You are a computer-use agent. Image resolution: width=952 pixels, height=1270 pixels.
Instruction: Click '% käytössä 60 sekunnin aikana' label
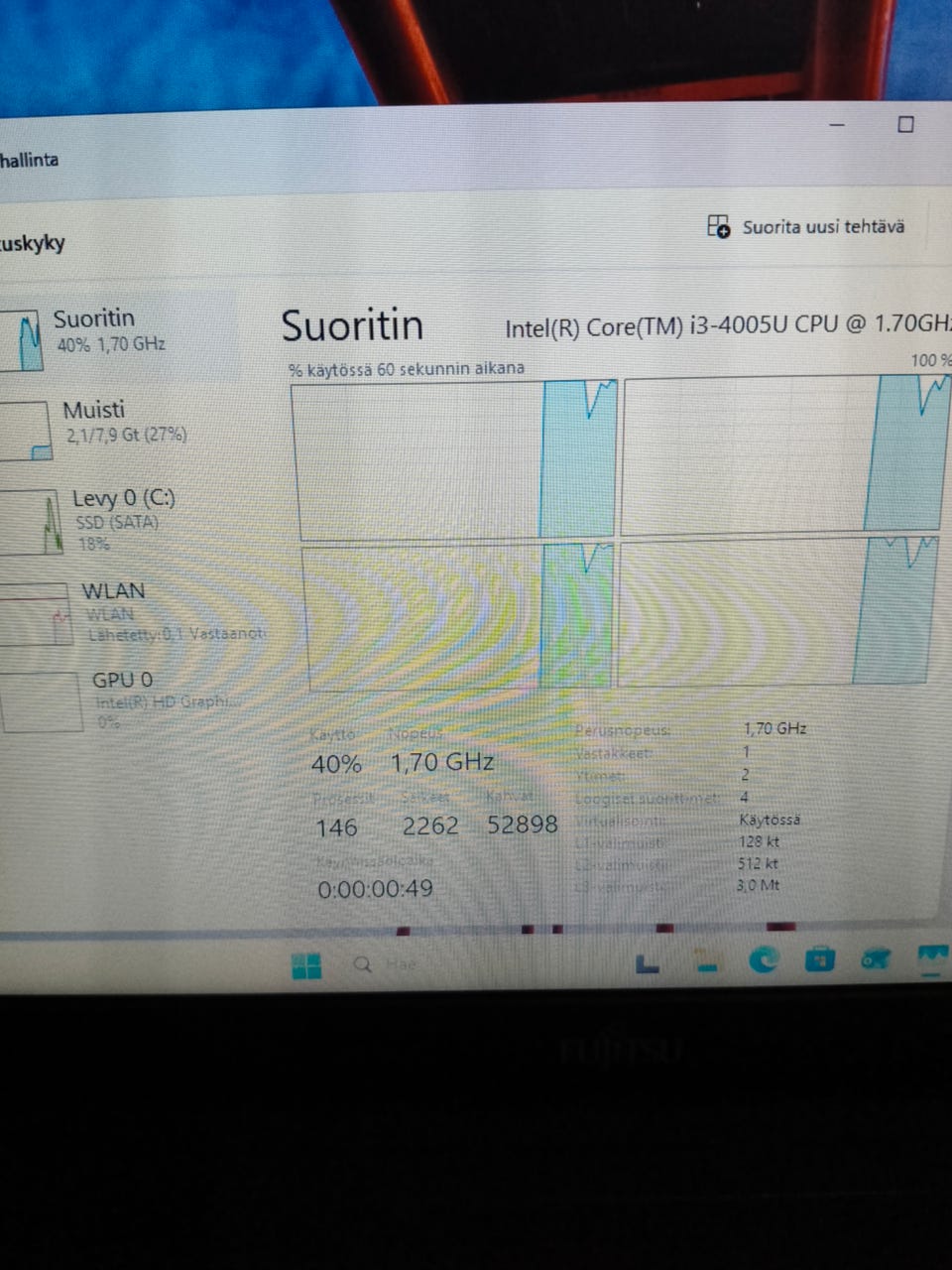(x=407, y=368)
